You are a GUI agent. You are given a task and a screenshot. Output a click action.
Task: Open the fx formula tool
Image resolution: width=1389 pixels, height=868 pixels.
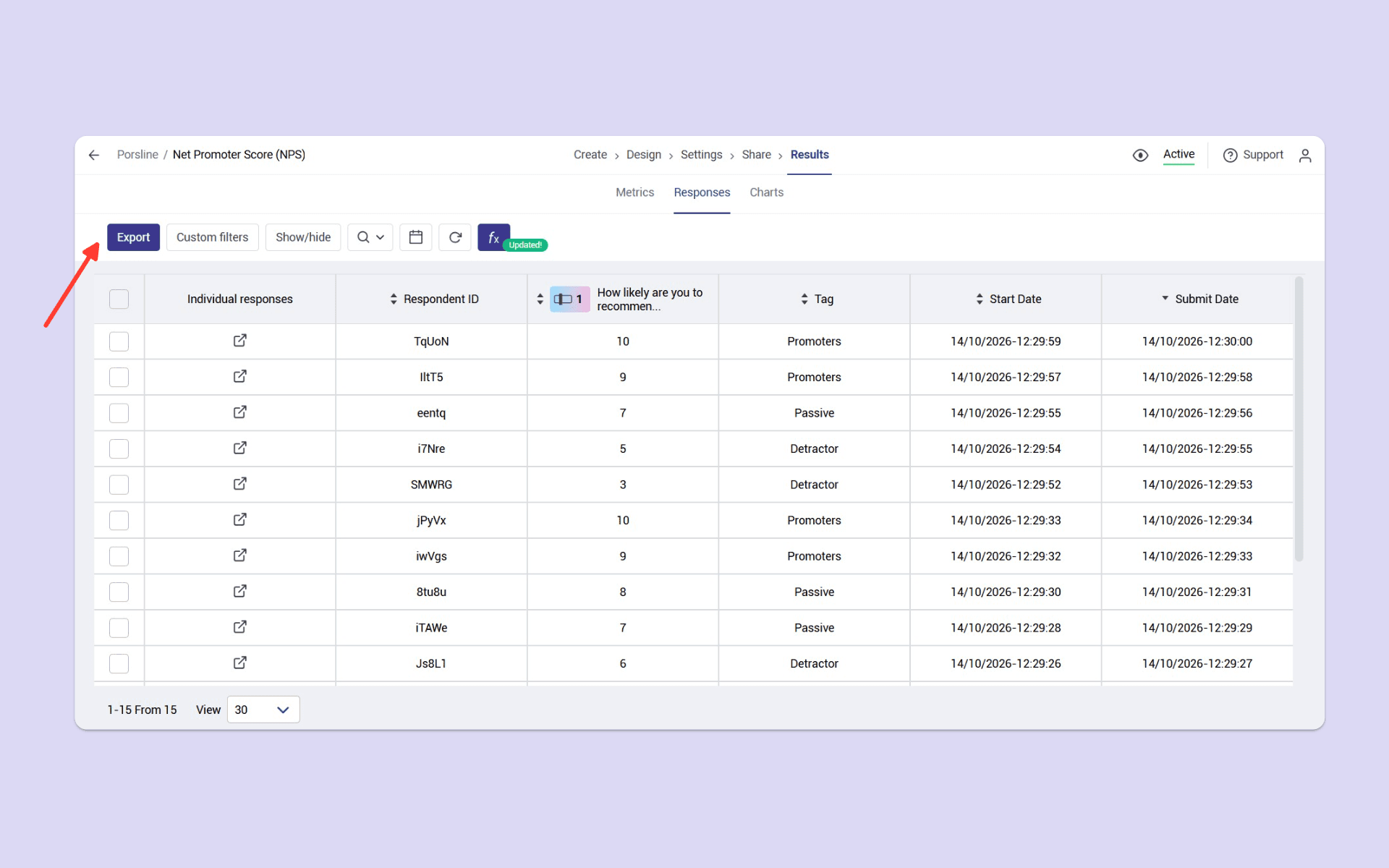[x=494, y=237]
